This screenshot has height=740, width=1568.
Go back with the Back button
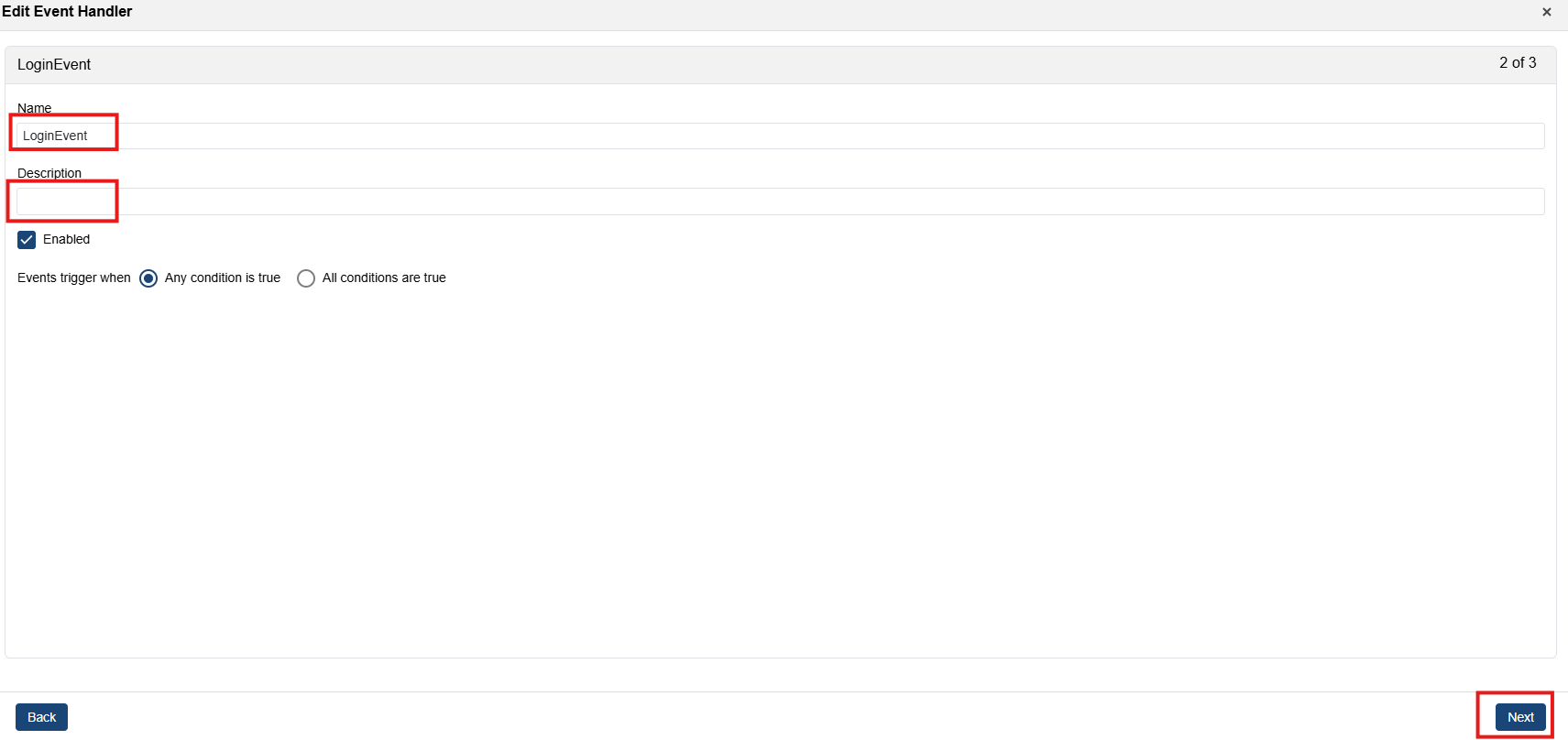pyautogui.click(x=41, y=717)
